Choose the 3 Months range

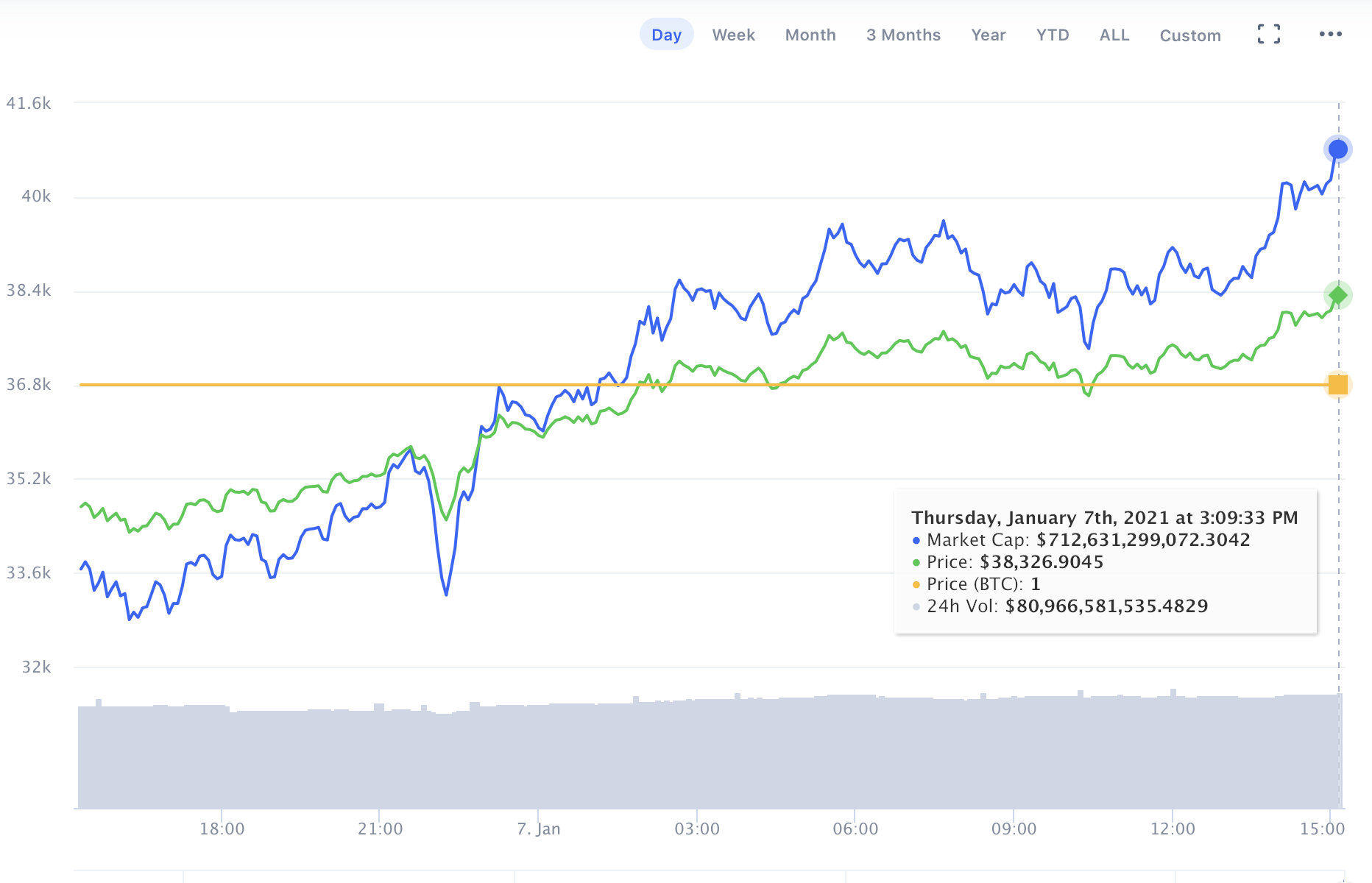(x=903, y=35)
